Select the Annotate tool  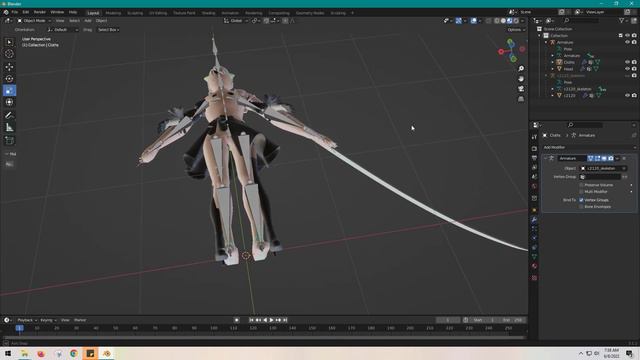[9, 116]
